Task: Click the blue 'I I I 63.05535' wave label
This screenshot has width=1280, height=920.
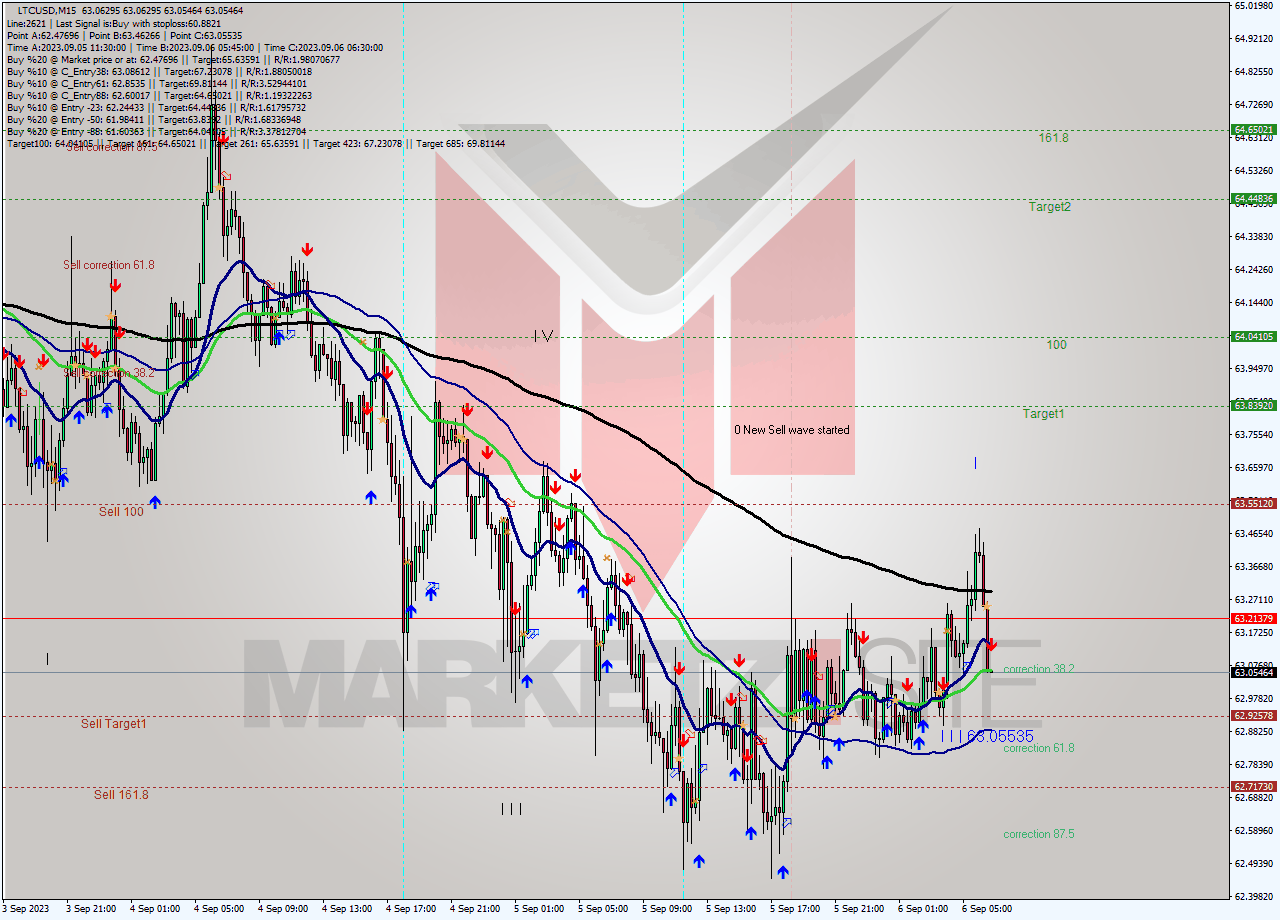Action: tap(987, 736)
